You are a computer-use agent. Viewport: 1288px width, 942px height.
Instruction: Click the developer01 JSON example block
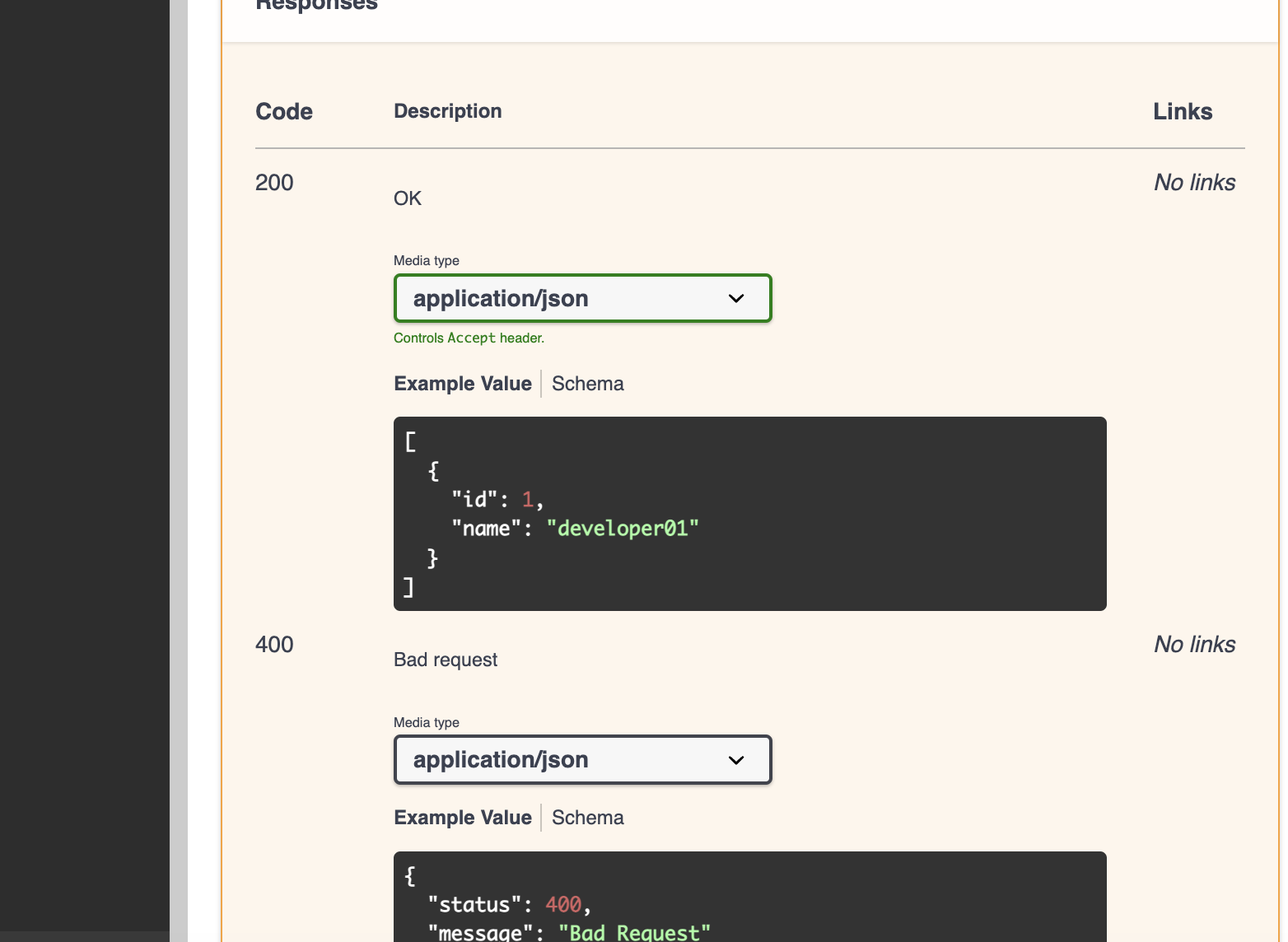click(749, 514)
